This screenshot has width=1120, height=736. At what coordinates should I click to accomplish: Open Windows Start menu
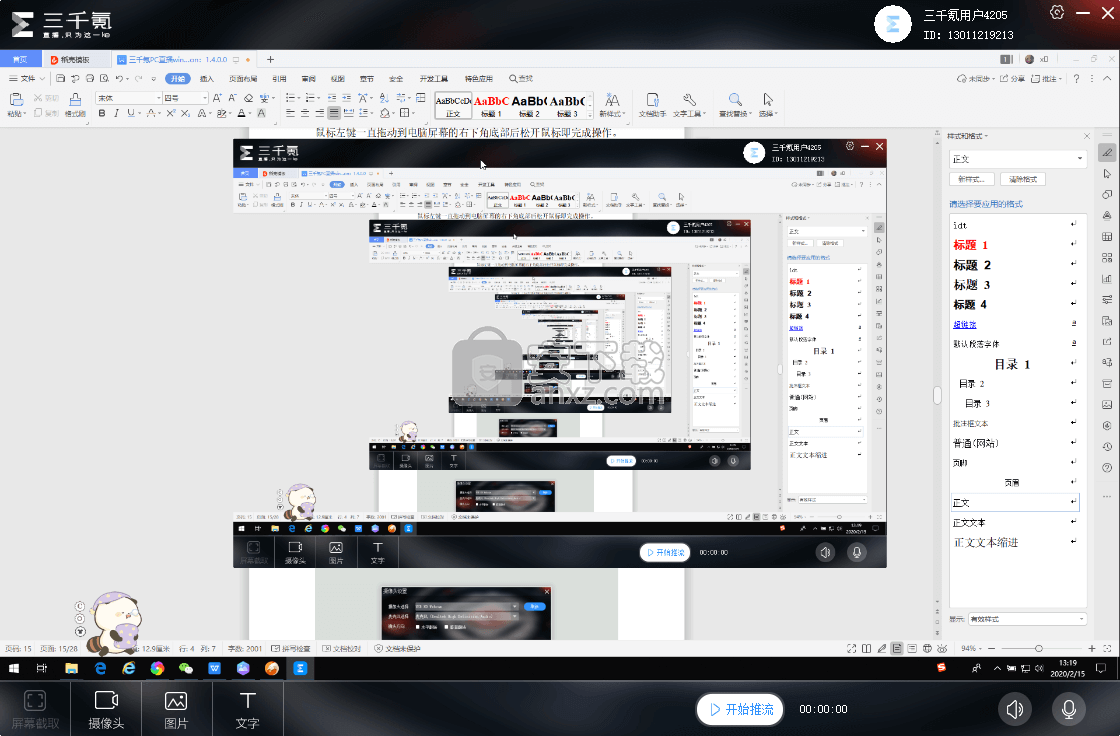click(x=14, y=668)
